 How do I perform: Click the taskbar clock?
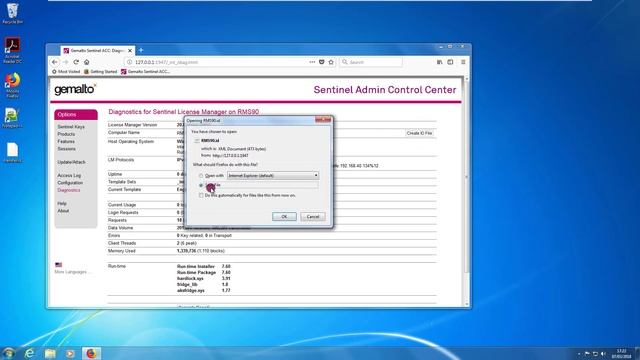point(621,353)
